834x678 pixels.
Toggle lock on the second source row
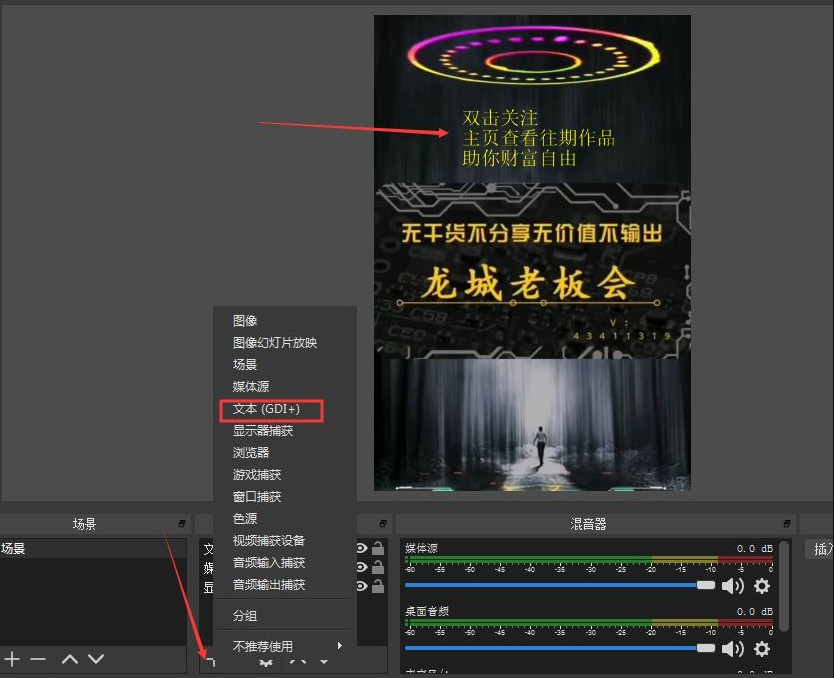coord(378,567)
